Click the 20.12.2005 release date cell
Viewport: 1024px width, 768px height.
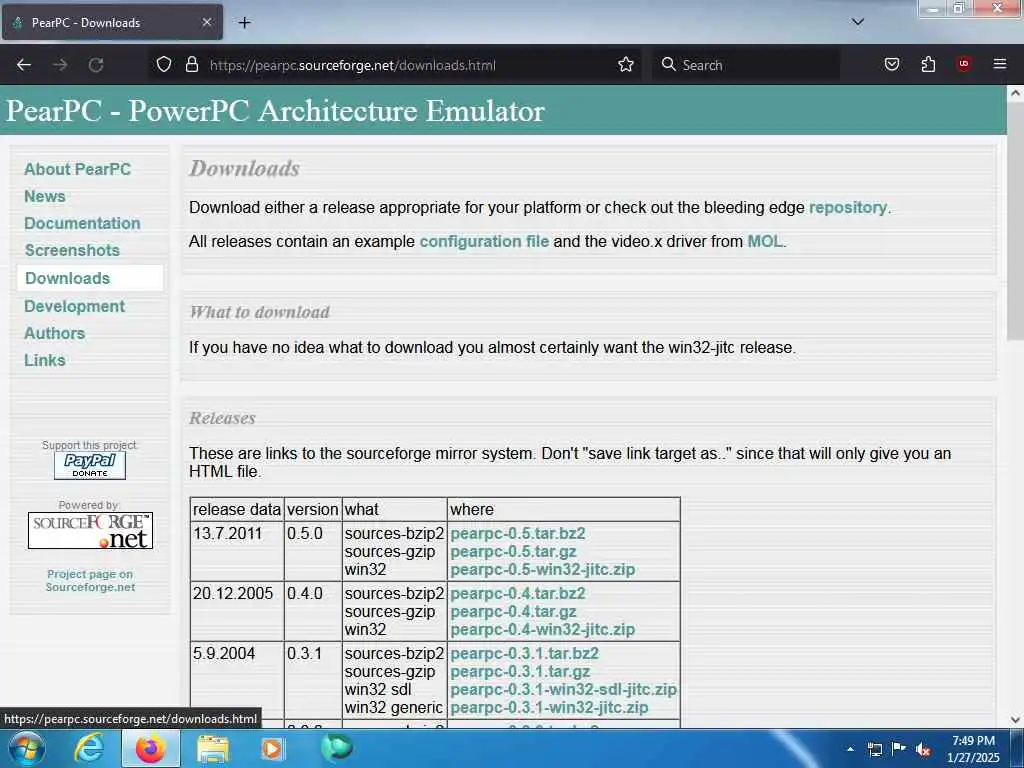(x=237, y=611)
